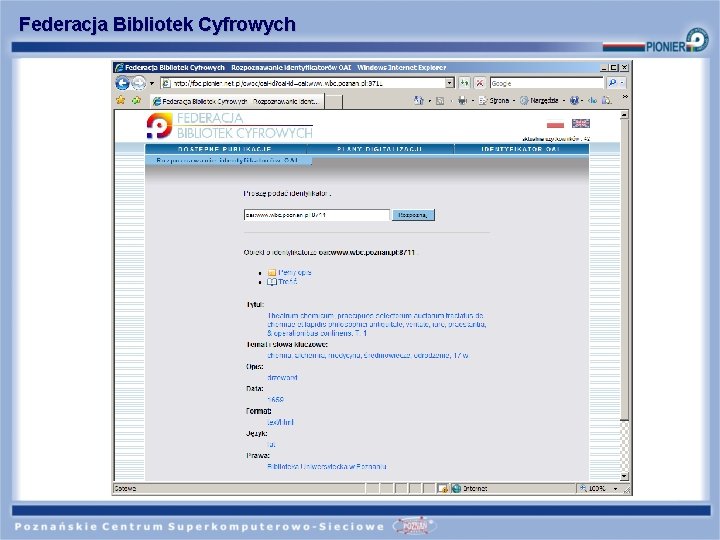The image size is (720, 540).
Task: Open the Narzędzia (Tools) menu
Action: pyautogui.click(x=542, y=101)
